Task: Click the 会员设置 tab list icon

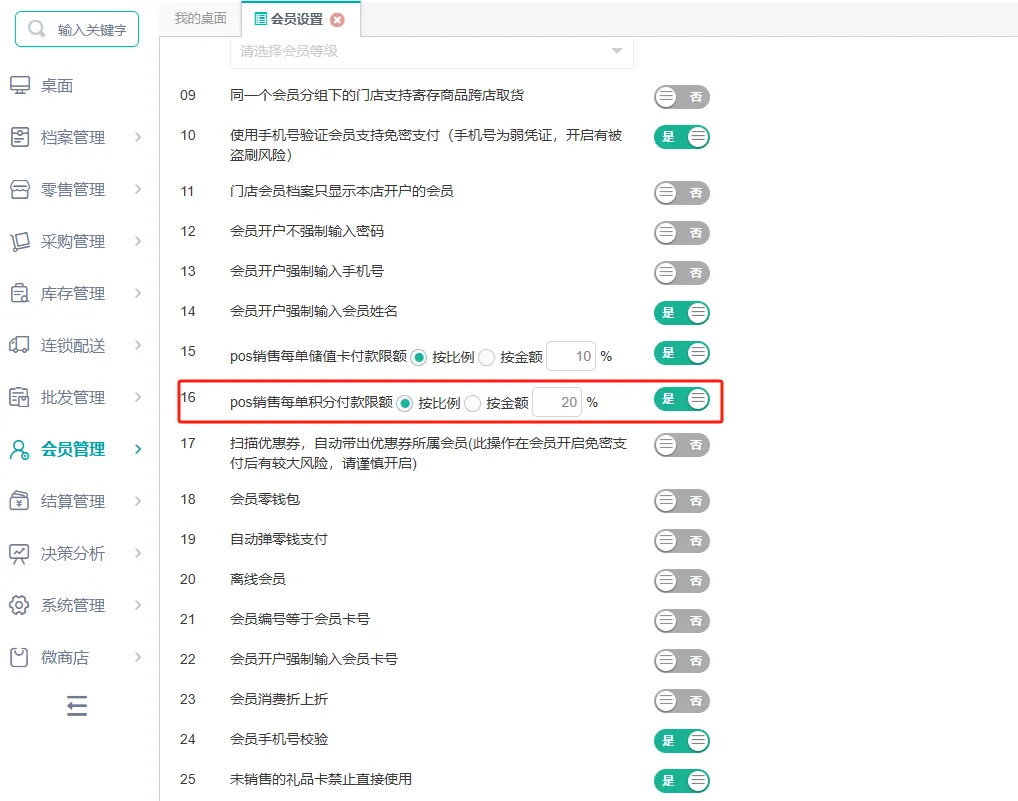Action: (260, 19)
